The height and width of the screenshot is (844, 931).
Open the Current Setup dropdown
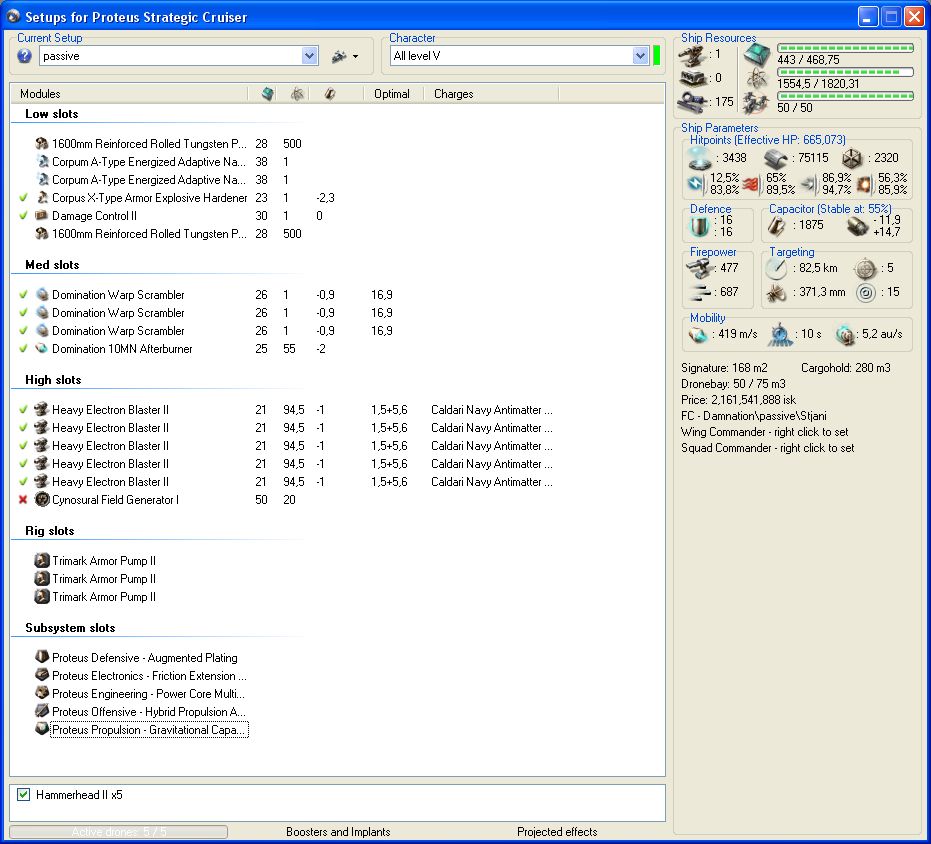[309, 56]
